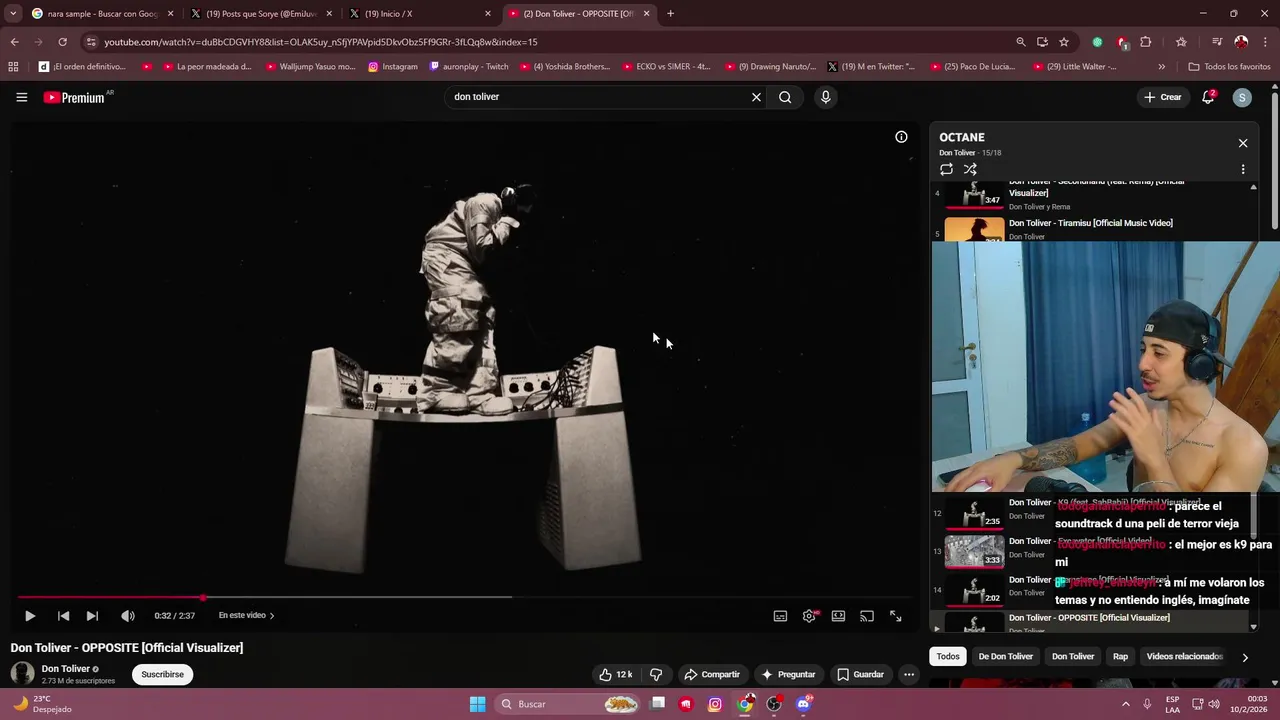Open the Instagram bookmark
This screenshot has height=720, width=1280.
tap(393, 67)
